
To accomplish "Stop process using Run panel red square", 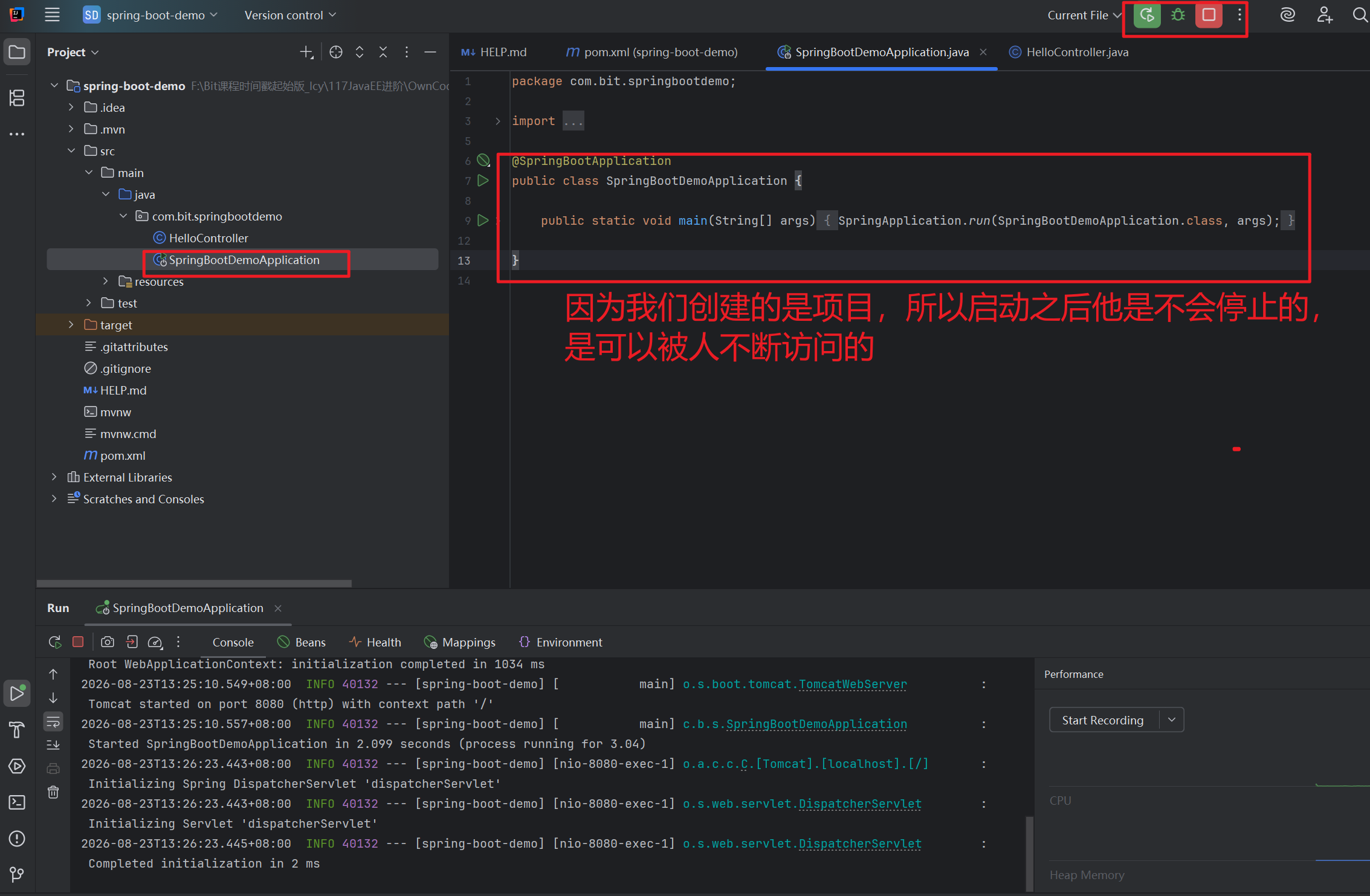I will coord(78,642).
